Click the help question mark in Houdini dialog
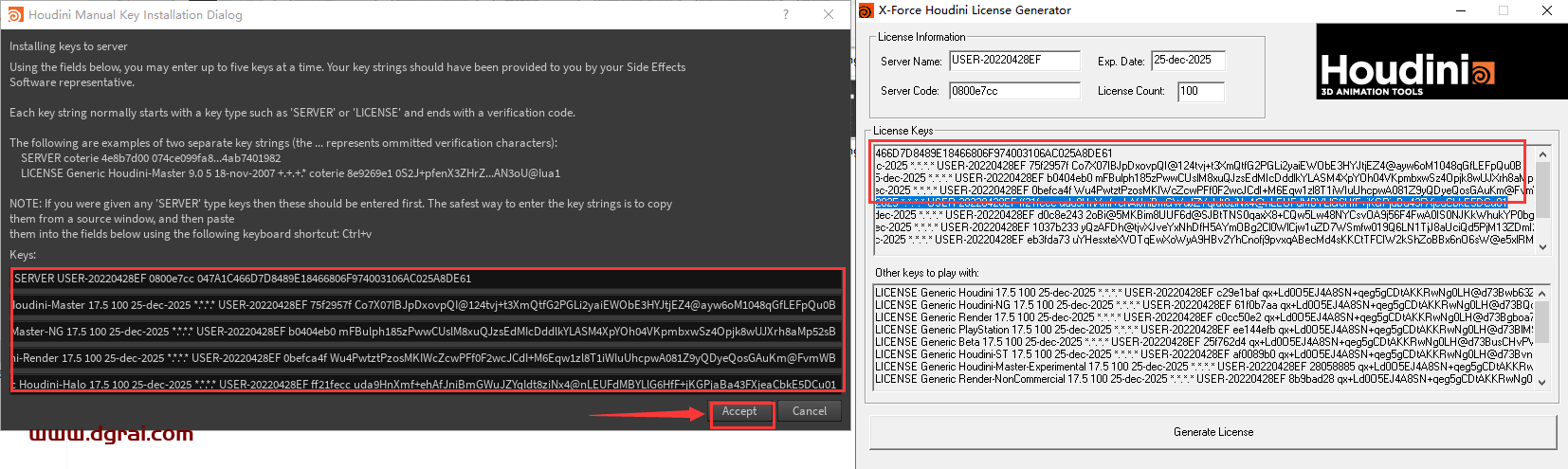The image size is (1568, 469). click(785, 14)
